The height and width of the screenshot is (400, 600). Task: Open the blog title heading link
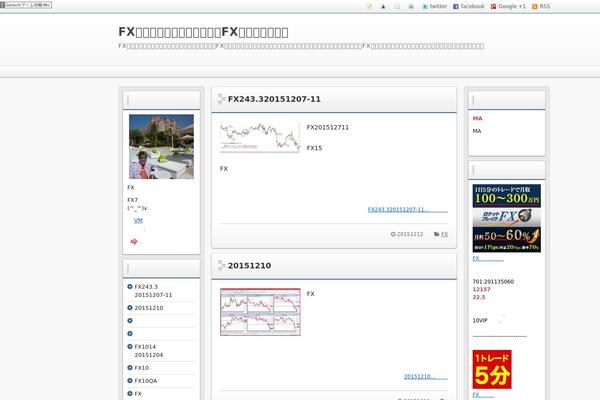(x=203, y=32)
